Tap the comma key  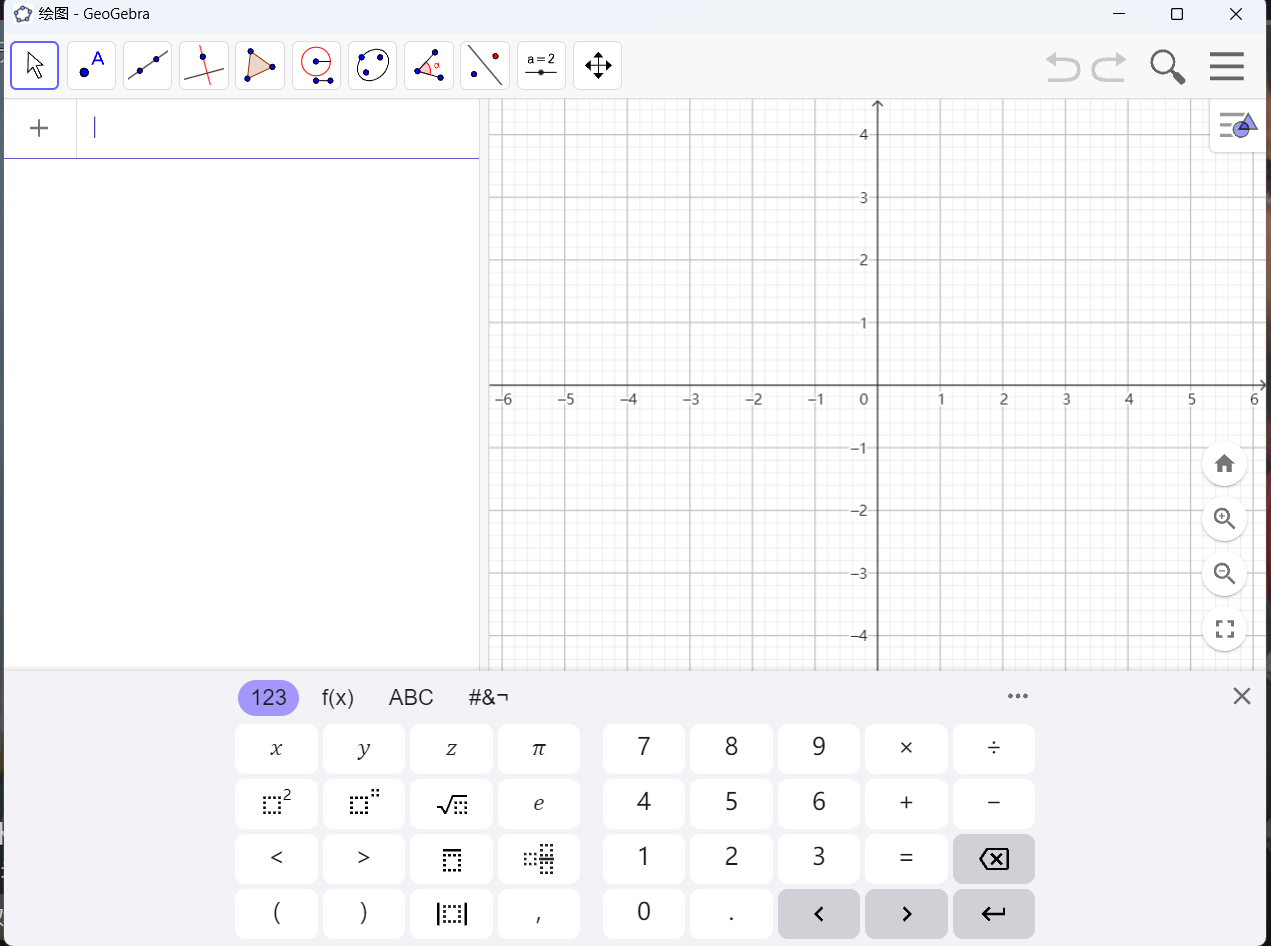click(539, 914)
